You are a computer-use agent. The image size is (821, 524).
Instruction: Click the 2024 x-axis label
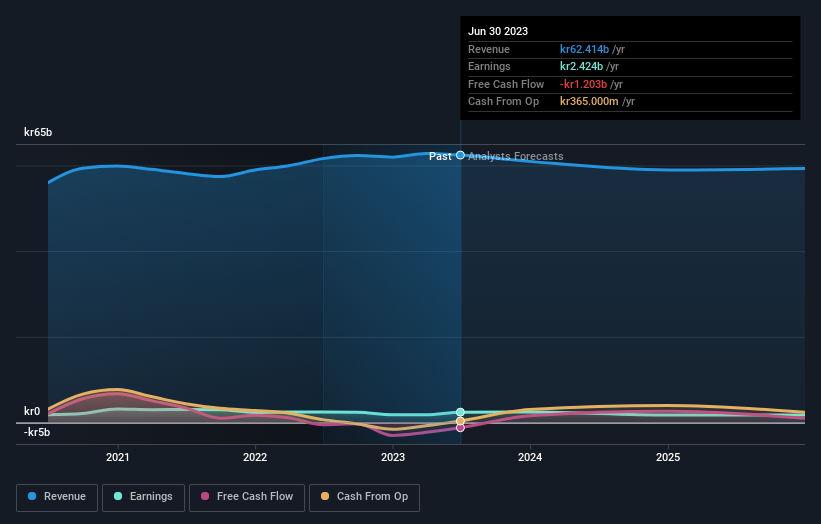click(530, 457)
